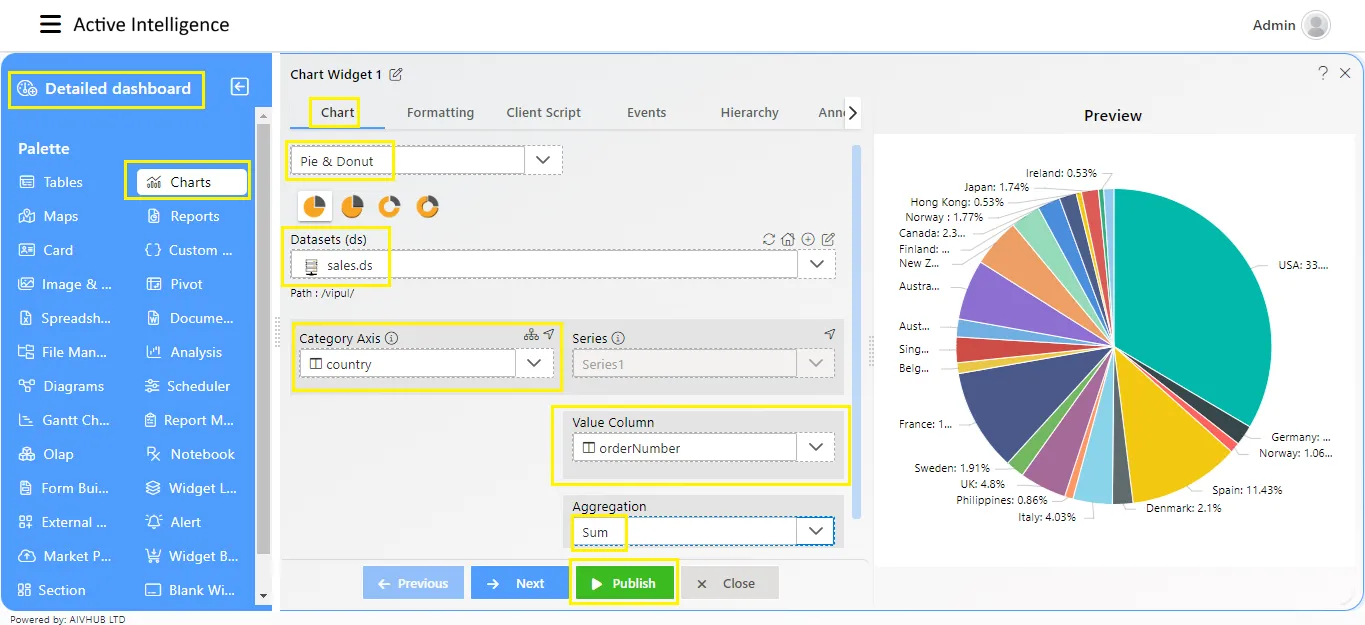
Task: Click the Sweden: 1.91% chart label
Action: [x=952, y=467]
